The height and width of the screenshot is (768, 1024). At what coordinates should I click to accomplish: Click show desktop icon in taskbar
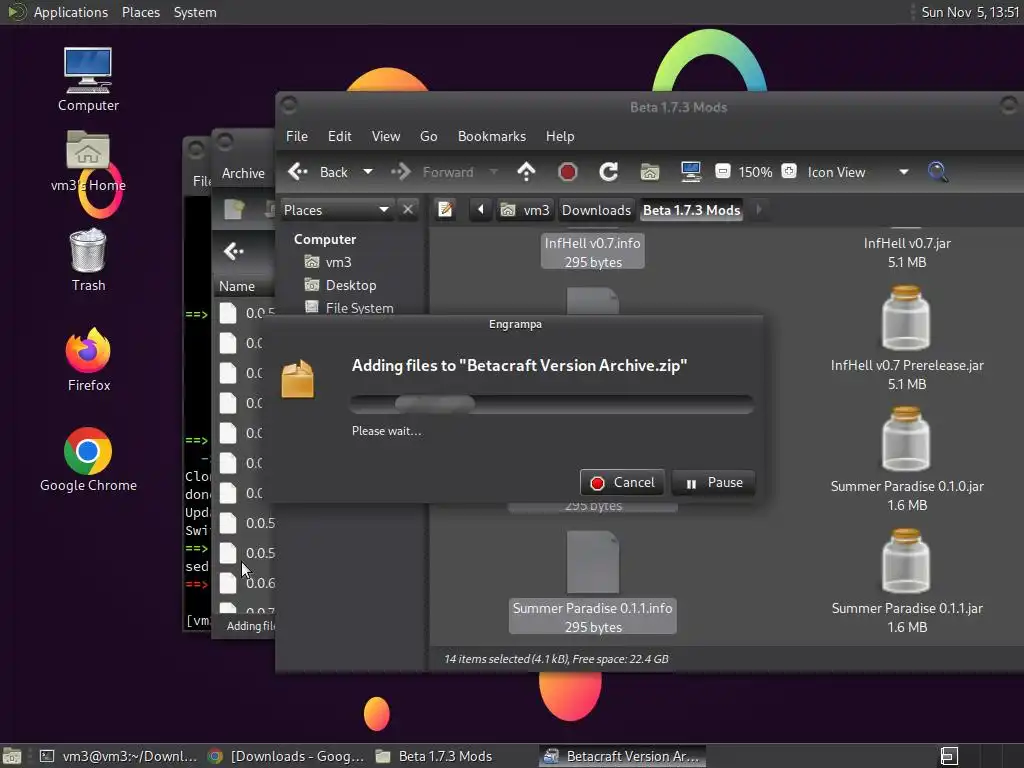coord(12,756)
